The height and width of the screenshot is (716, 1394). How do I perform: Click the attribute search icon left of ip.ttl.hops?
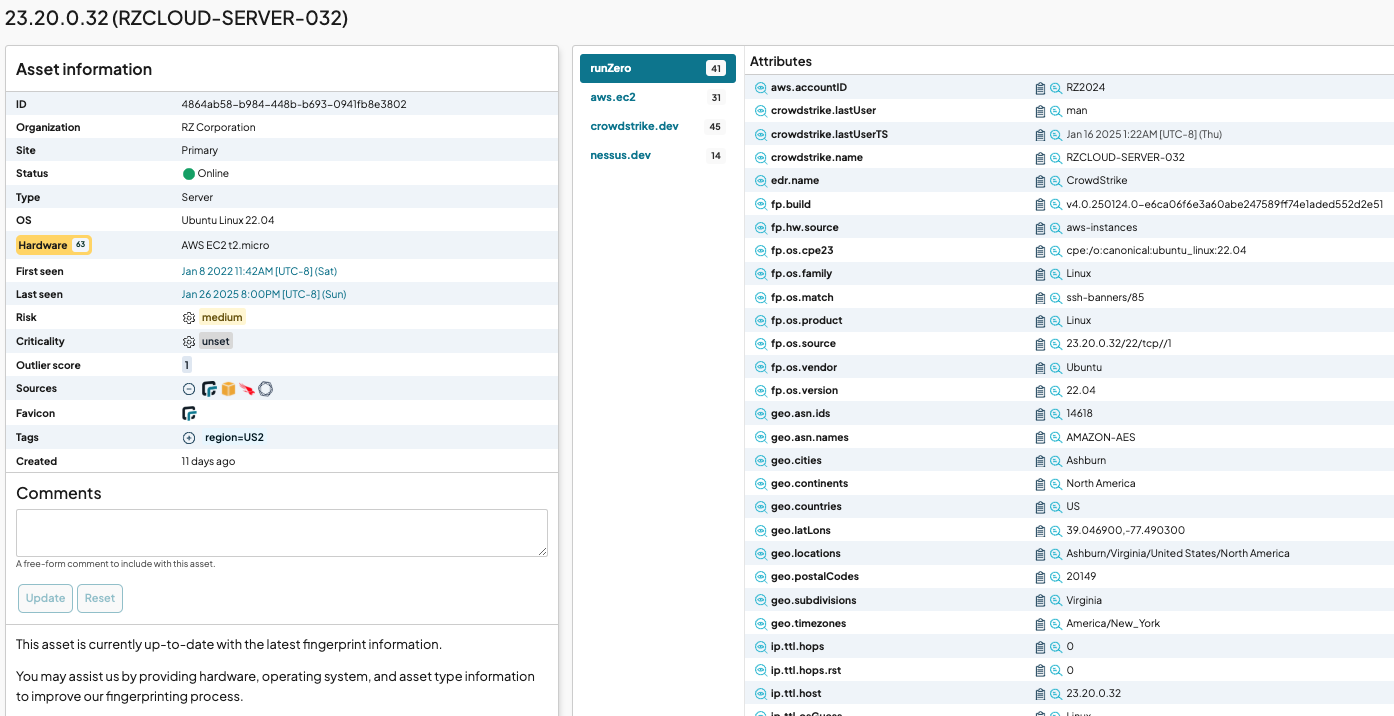point(760,647)
